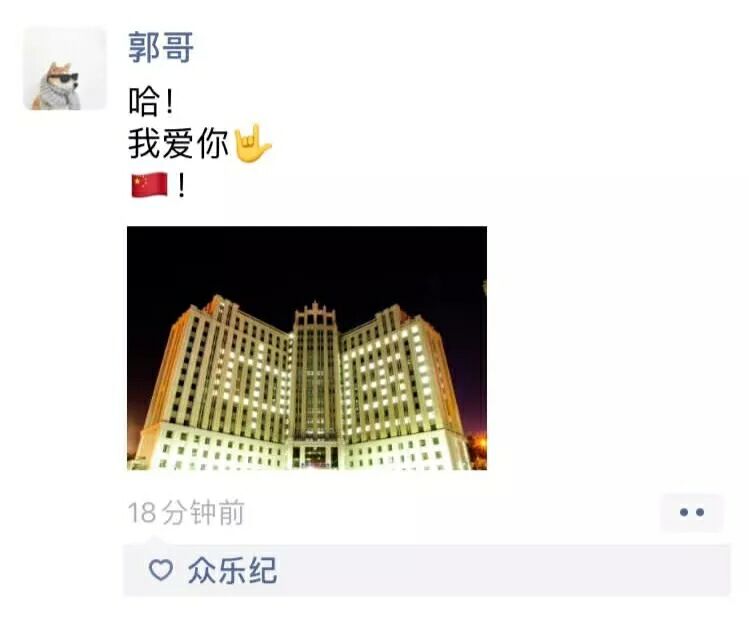This screenshot has width=749, height=624.
Task: Open the shiba dog avatar profile picture
Action: [x=65, y=68]
